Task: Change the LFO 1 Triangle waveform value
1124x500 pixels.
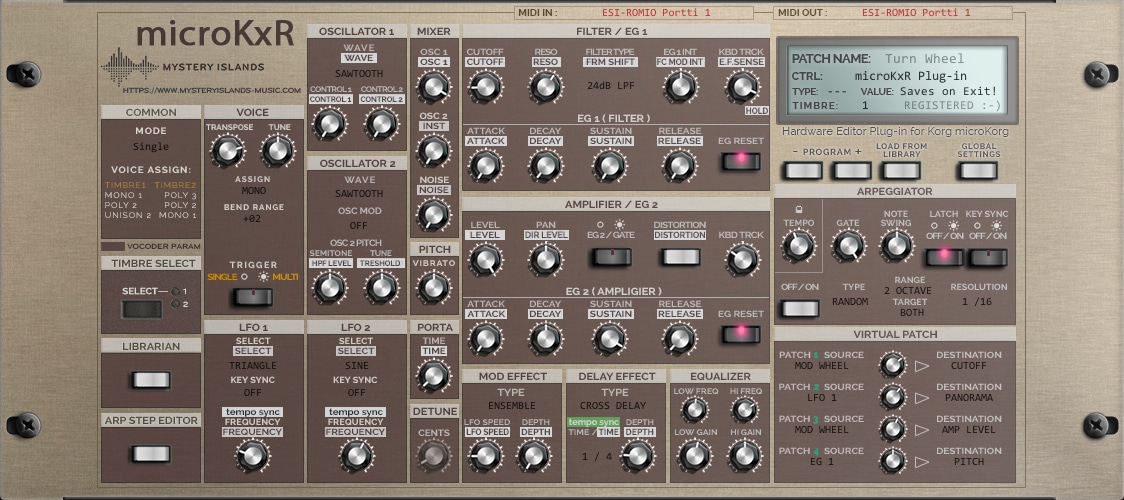Action: pos(252,365)
